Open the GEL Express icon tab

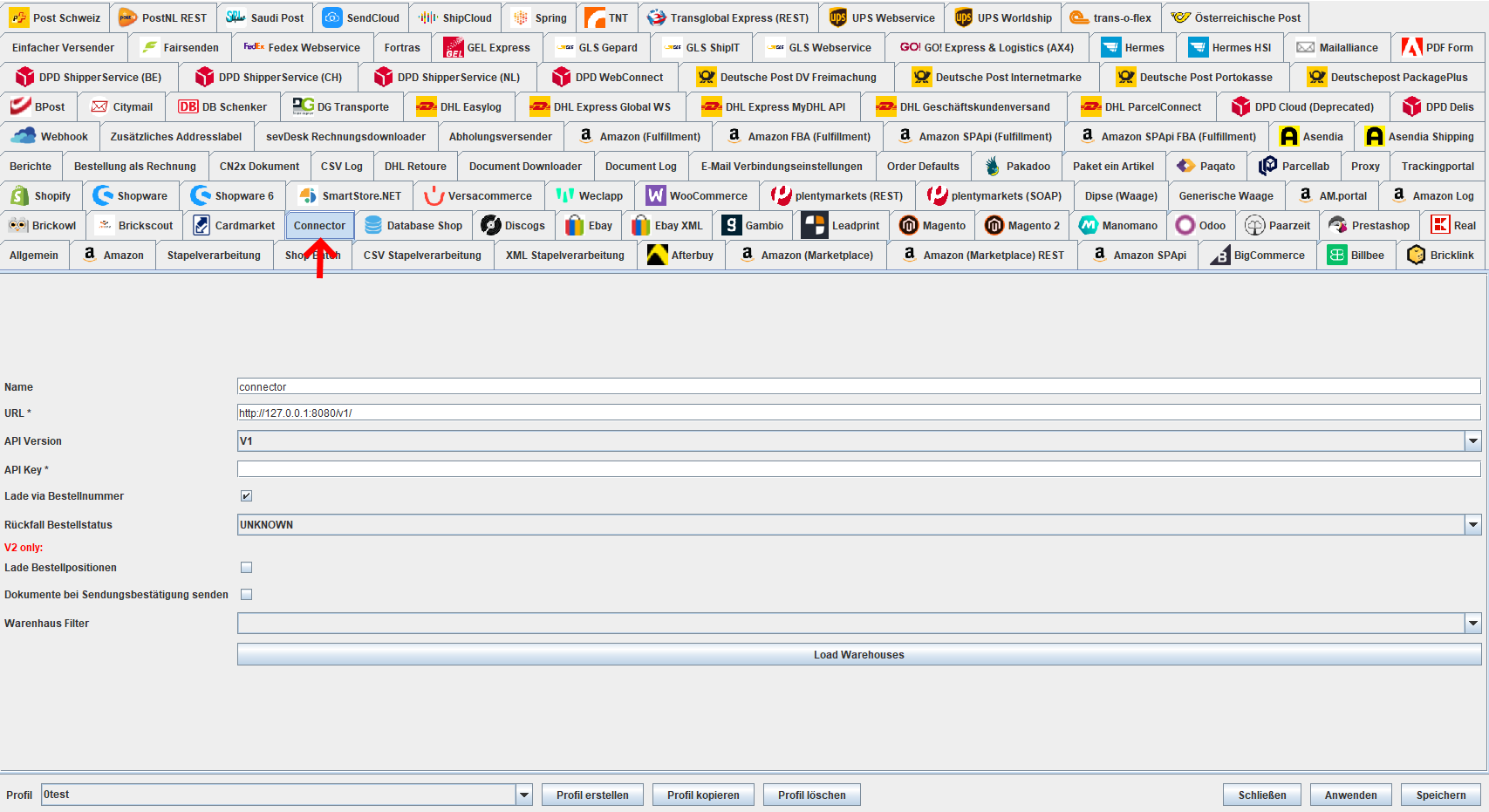click(x=454, y=47)
